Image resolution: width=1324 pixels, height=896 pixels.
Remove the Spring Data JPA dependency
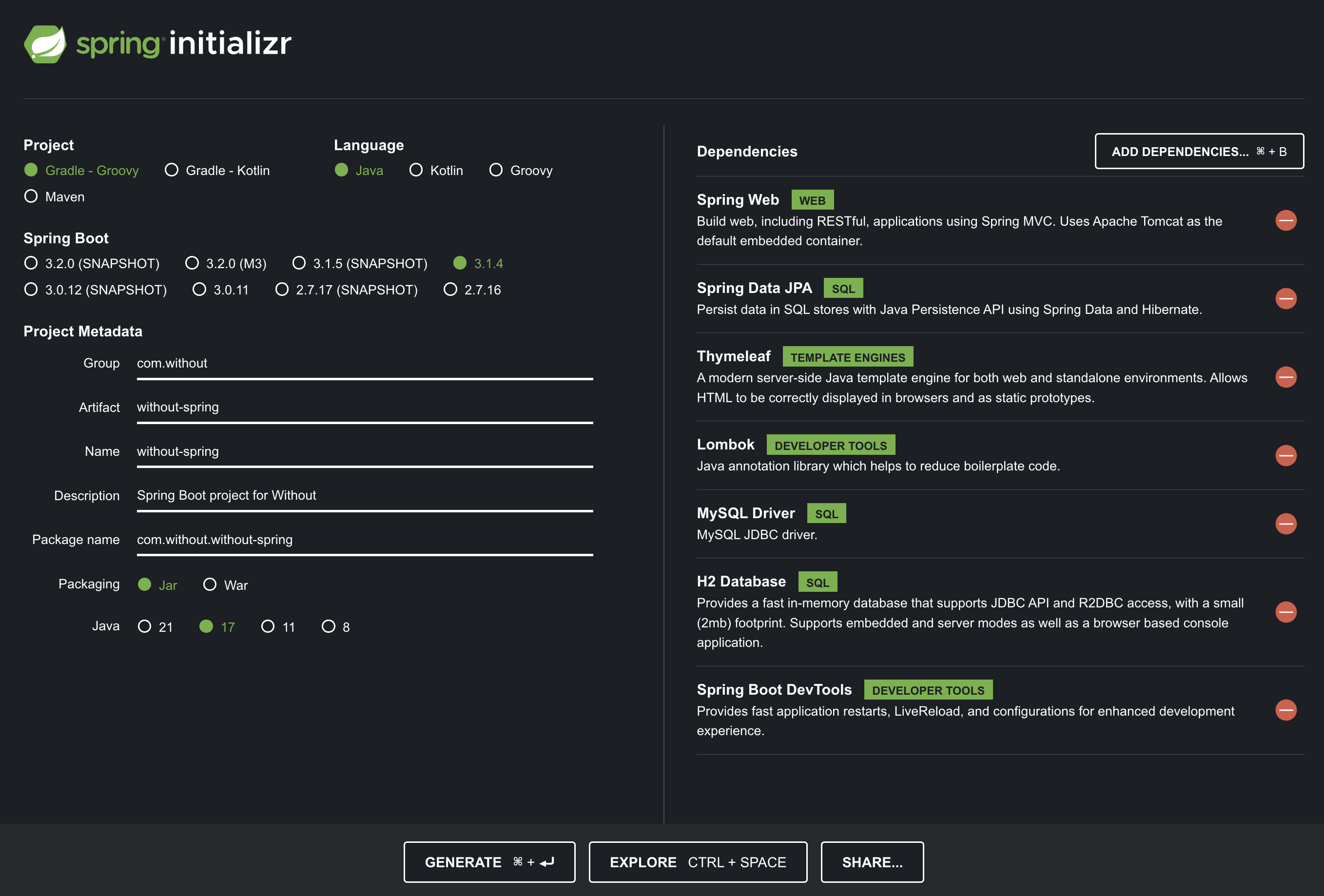coord(1285,298)
